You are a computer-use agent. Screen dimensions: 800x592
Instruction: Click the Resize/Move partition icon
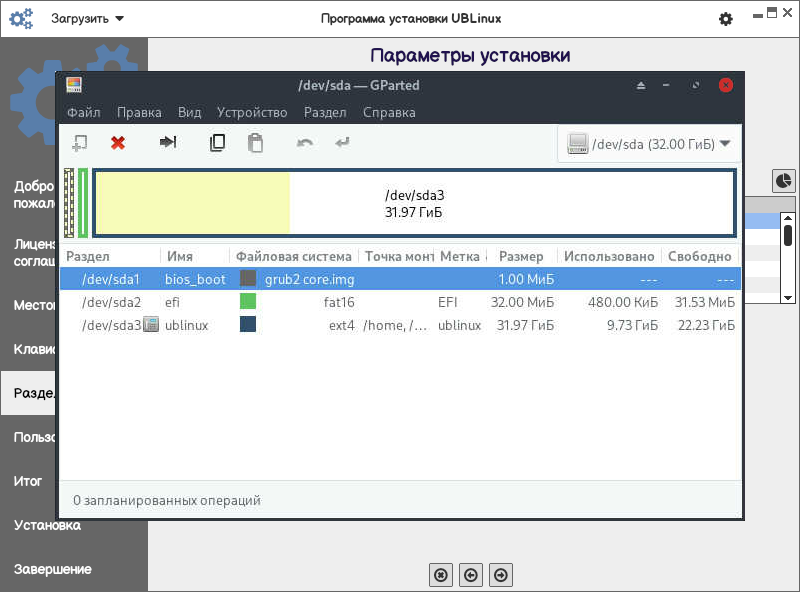(168, 142)
